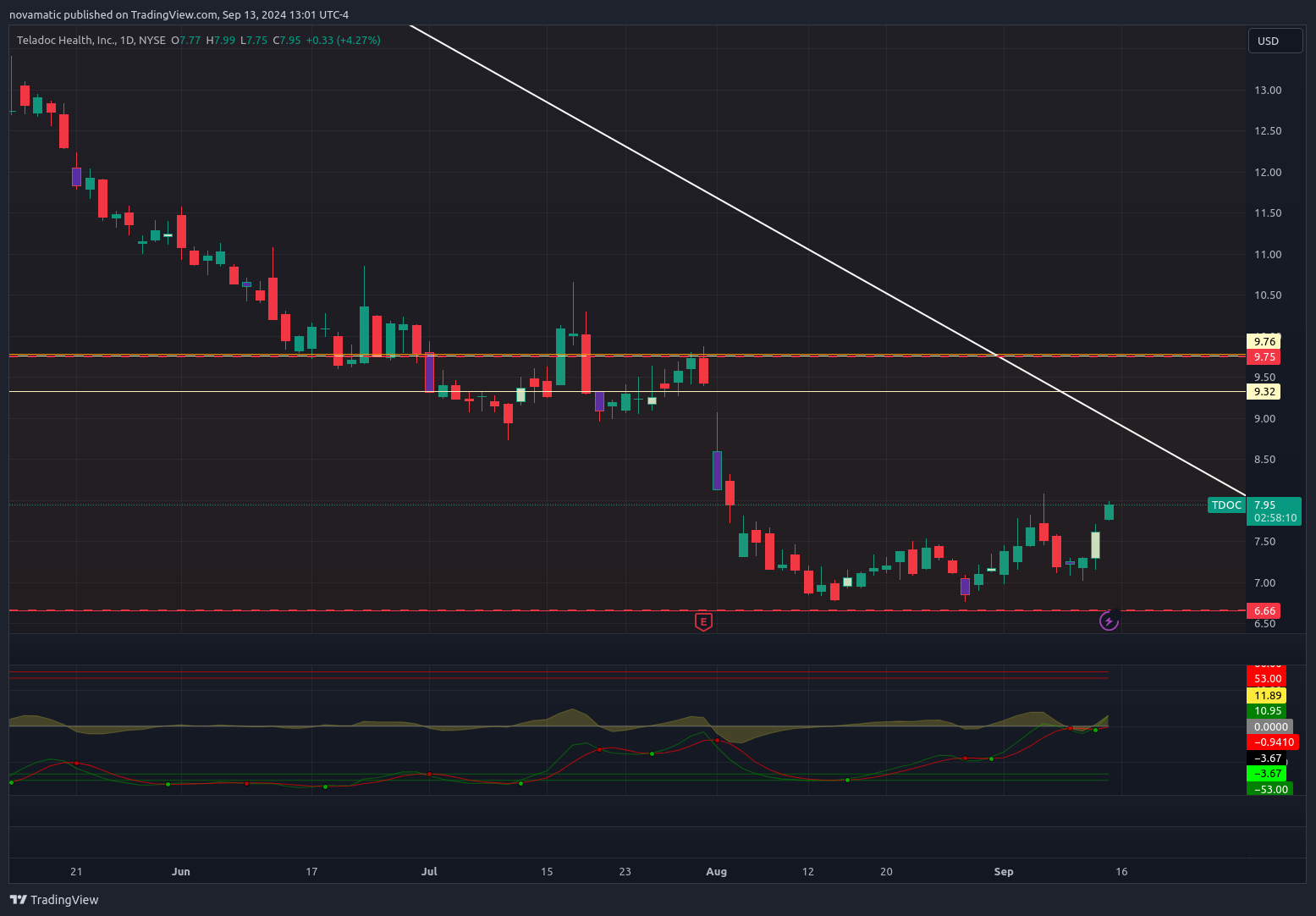The height and width of the screenshot is (916, 1316).
Task: Click the 11.00 price axis tick
Action: pyautogui.click(x=1268, y=255)
